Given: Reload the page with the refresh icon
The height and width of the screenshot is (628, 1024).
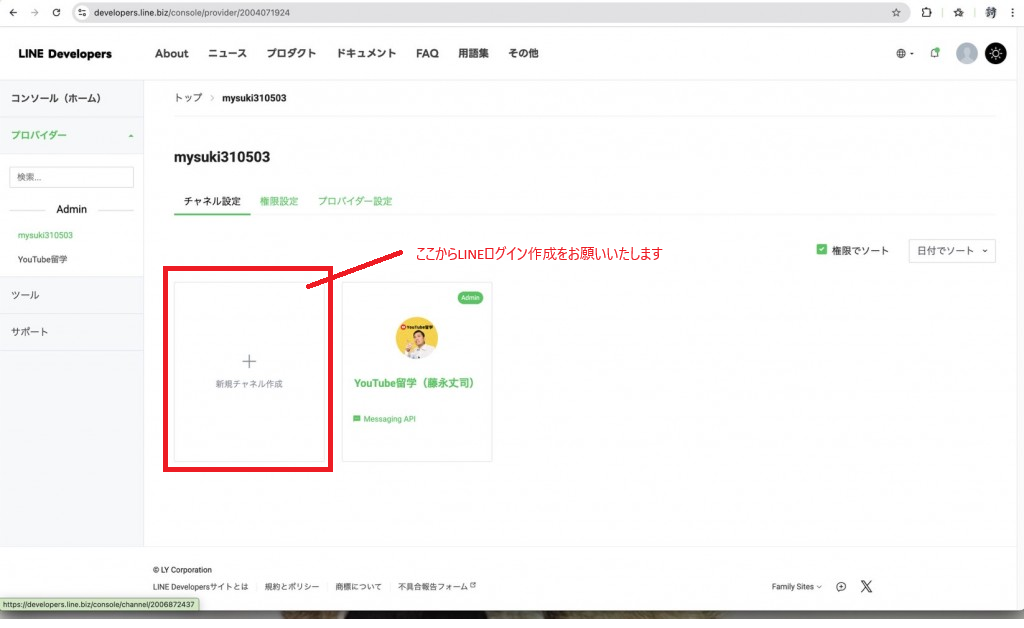Looking at the screenshot, I should 56,12.
